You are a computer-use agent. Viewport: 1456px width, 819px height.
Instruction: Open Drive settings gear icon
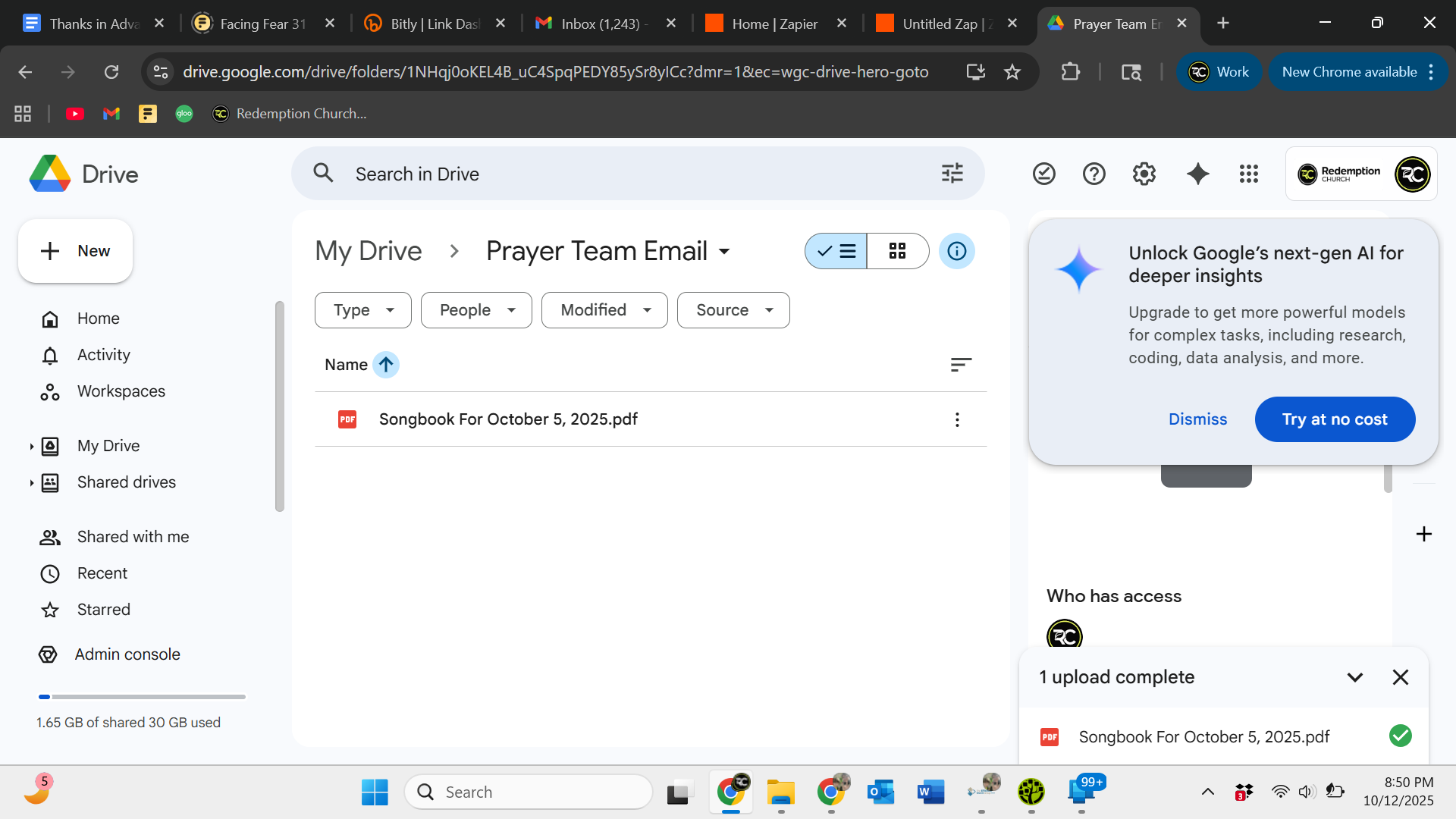pyautogui.click(x=1144, y=174)
